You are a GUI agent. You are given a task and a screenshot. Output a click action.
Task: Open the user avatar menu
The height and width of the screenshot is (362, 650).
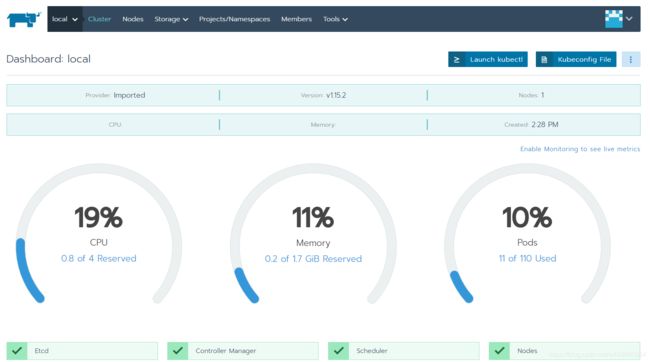pyautogui.click(x=614, y=19)
